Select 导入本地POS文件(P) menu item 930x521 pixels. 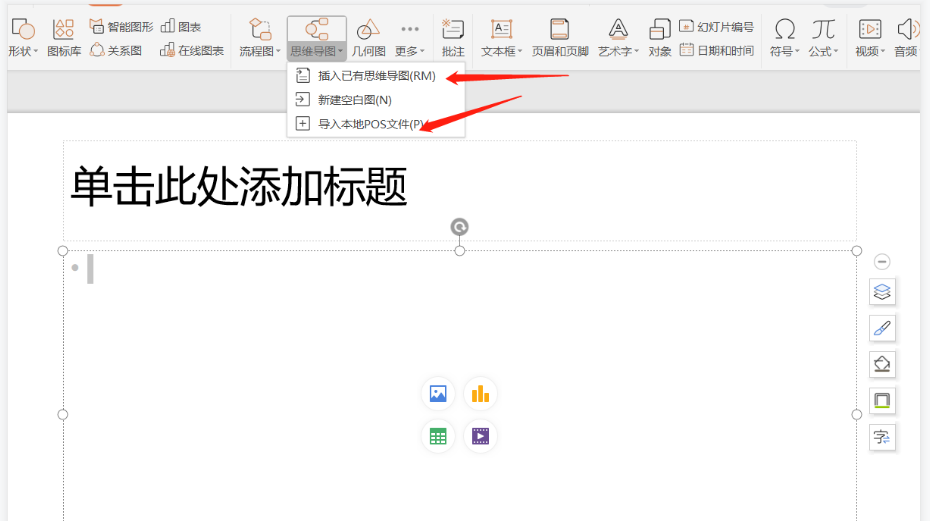point(376,123)
